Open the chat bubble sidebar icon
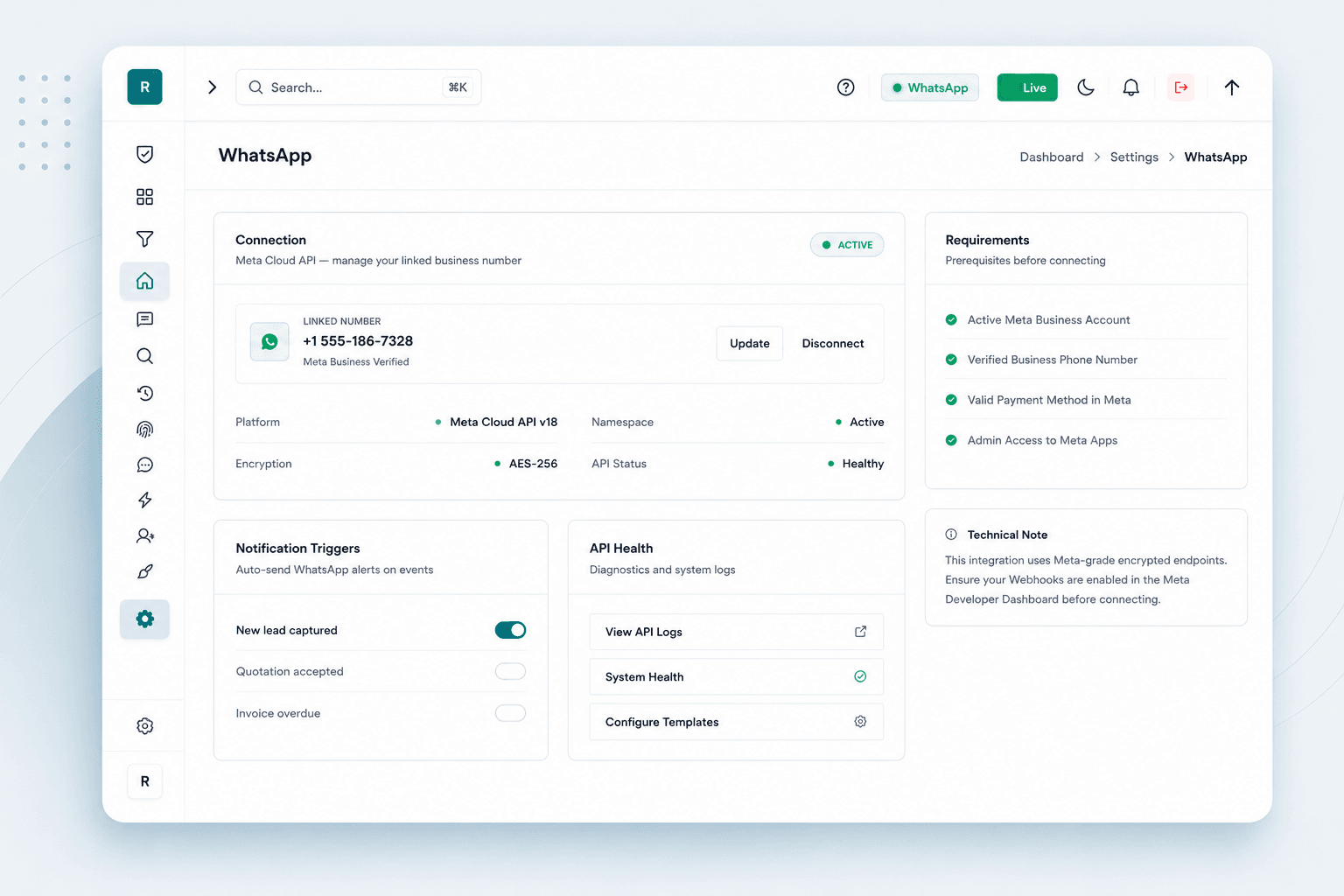Viewport: 1344px width, 896px height. (145, 465)
